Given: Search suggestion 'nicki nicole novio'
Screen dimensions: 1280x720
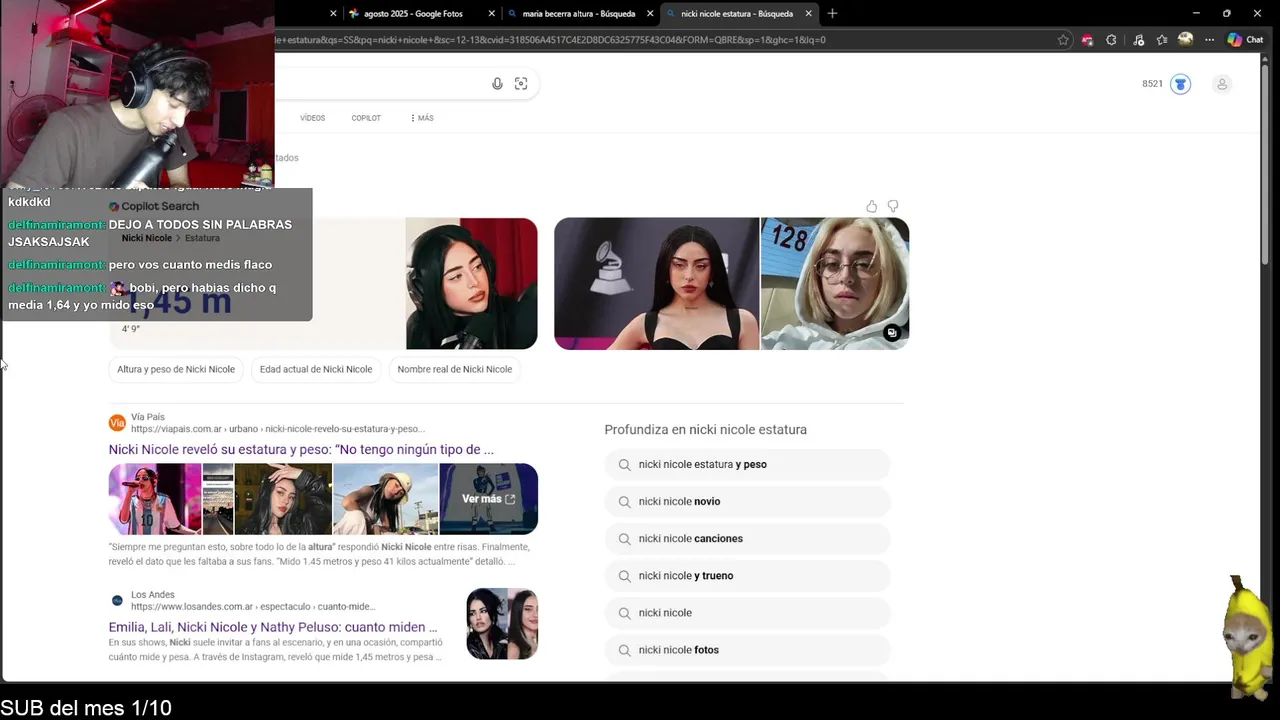Looking at the screenshot, I should [747, 501].
